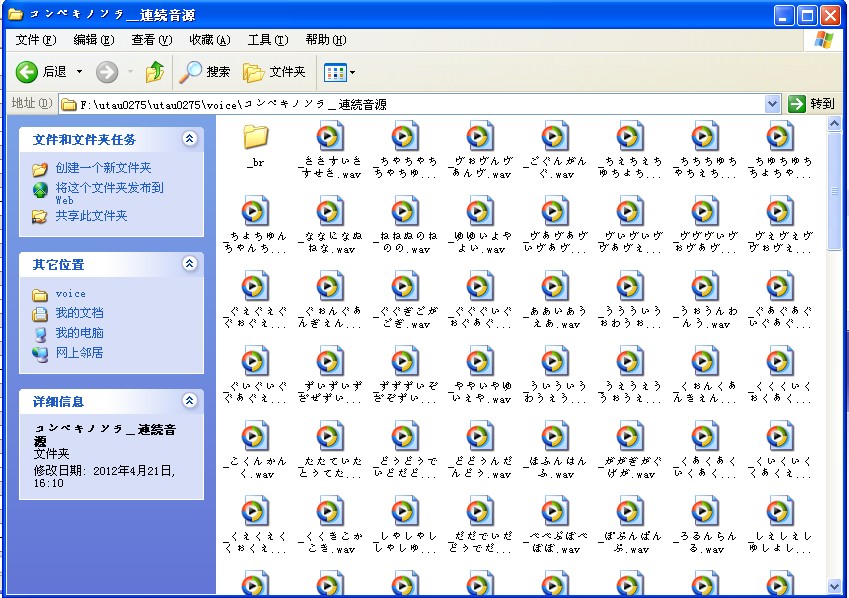This screenshot has width=849, height=598.
Task: Collapse the 其它位置 panel
Action: (x=190, y=264)
